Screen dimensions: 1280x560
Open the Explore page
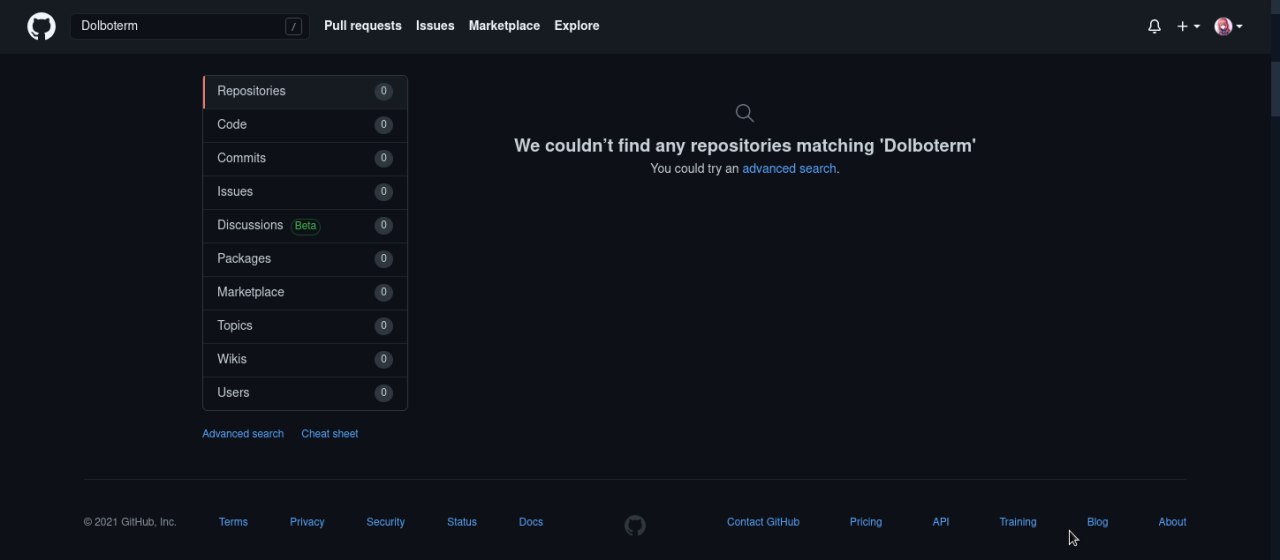[x=577, y=26]
